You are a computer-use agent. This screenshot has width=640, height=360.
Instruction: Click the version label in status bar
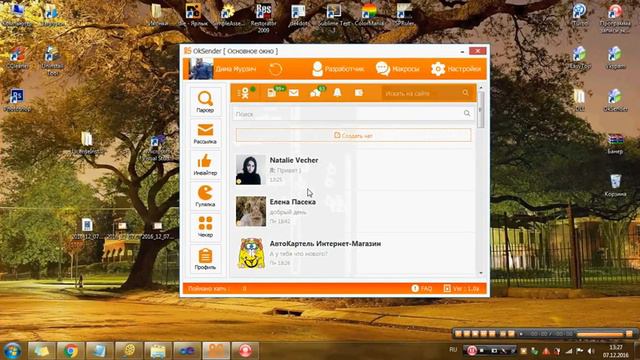pos(461,289)
